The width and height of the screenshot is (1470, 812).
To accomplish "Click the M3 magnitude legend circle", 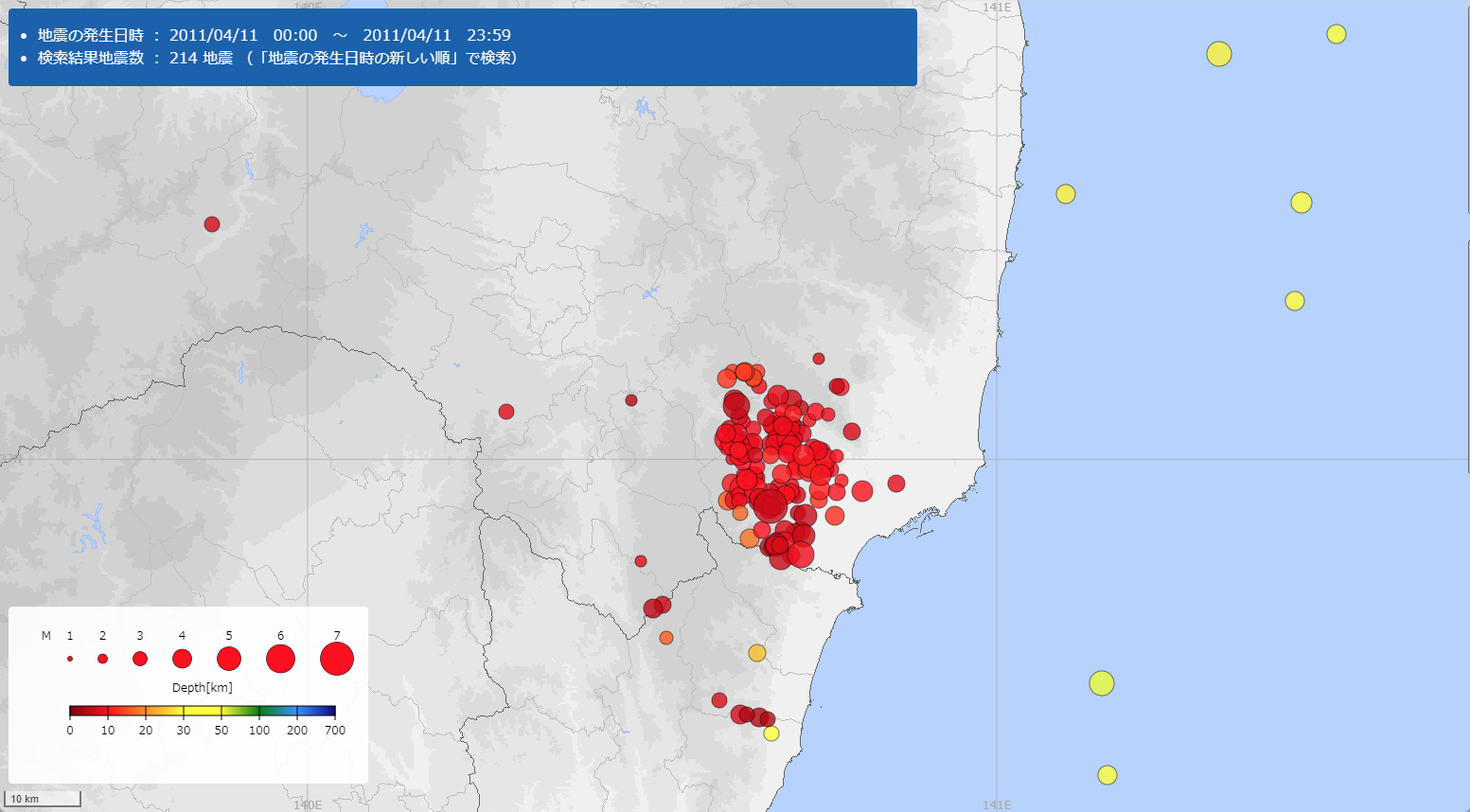I will point(140,659).
